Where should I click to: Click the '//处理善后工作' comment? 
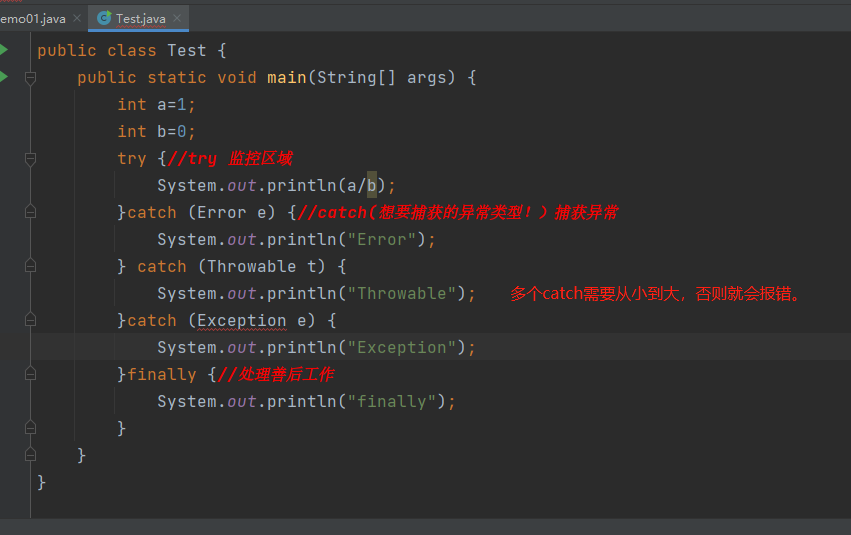[x=276, y=374]
